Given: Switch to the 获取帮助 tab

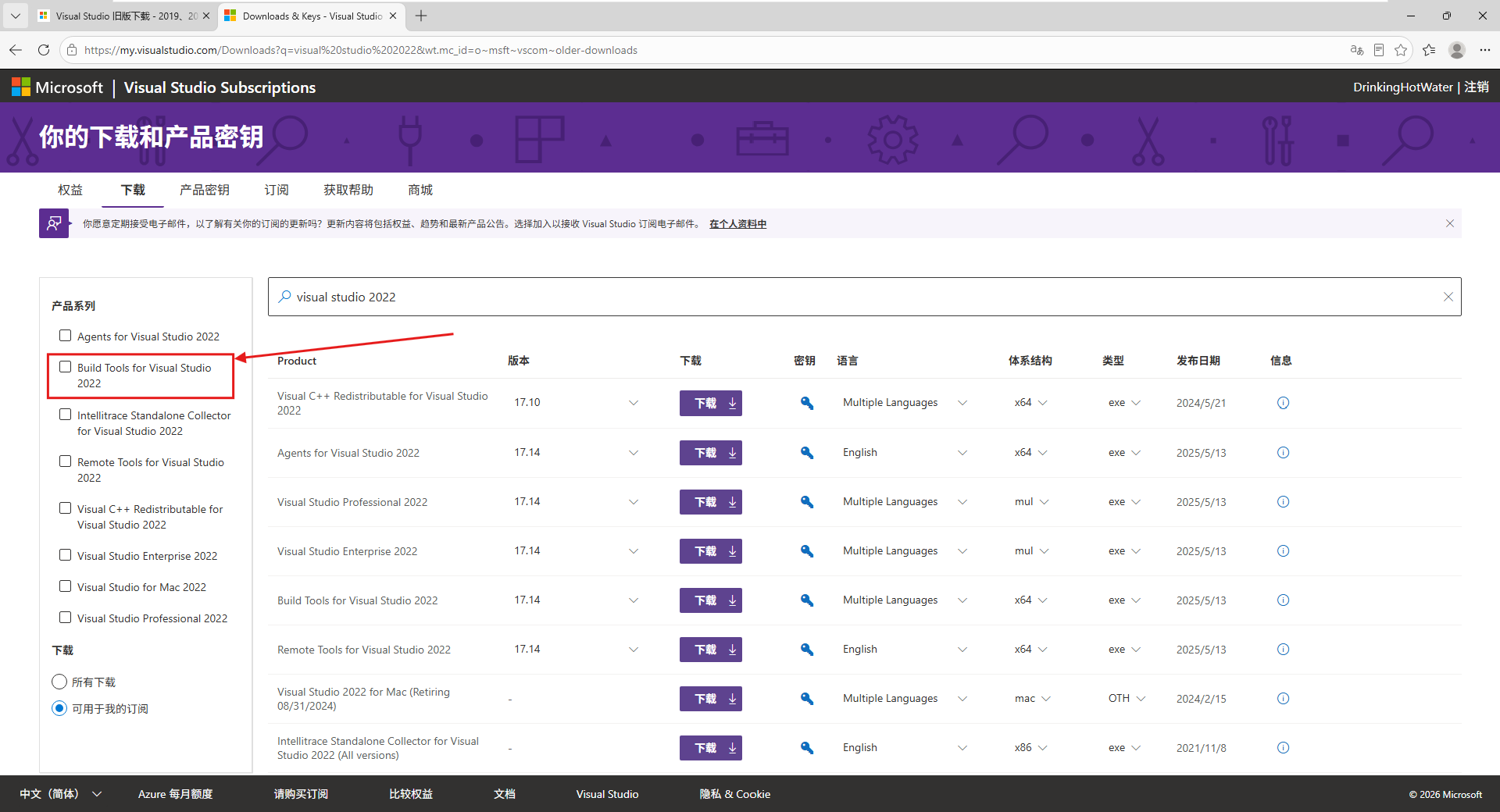Looking at the screenshot, I should (348, 190).
